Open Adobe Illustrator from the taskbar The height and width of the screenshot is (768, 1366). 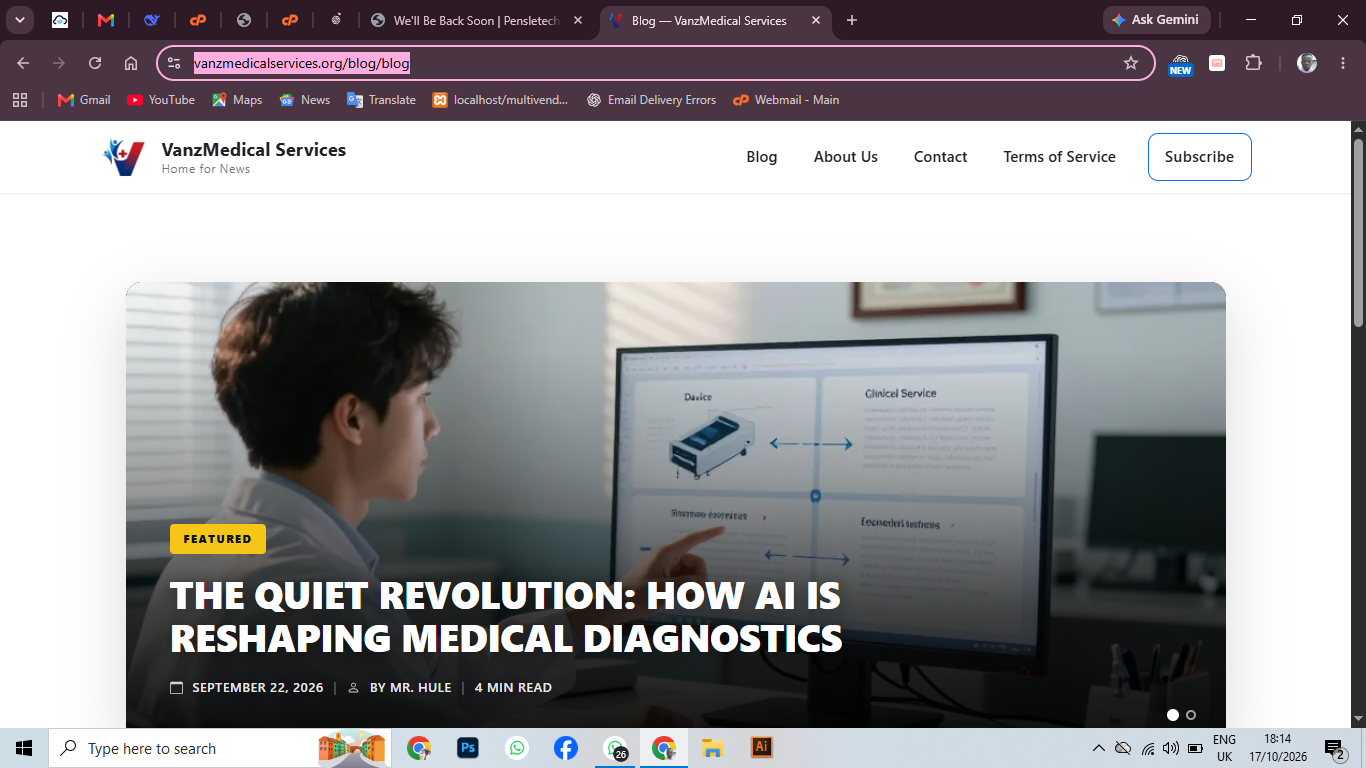761,748
